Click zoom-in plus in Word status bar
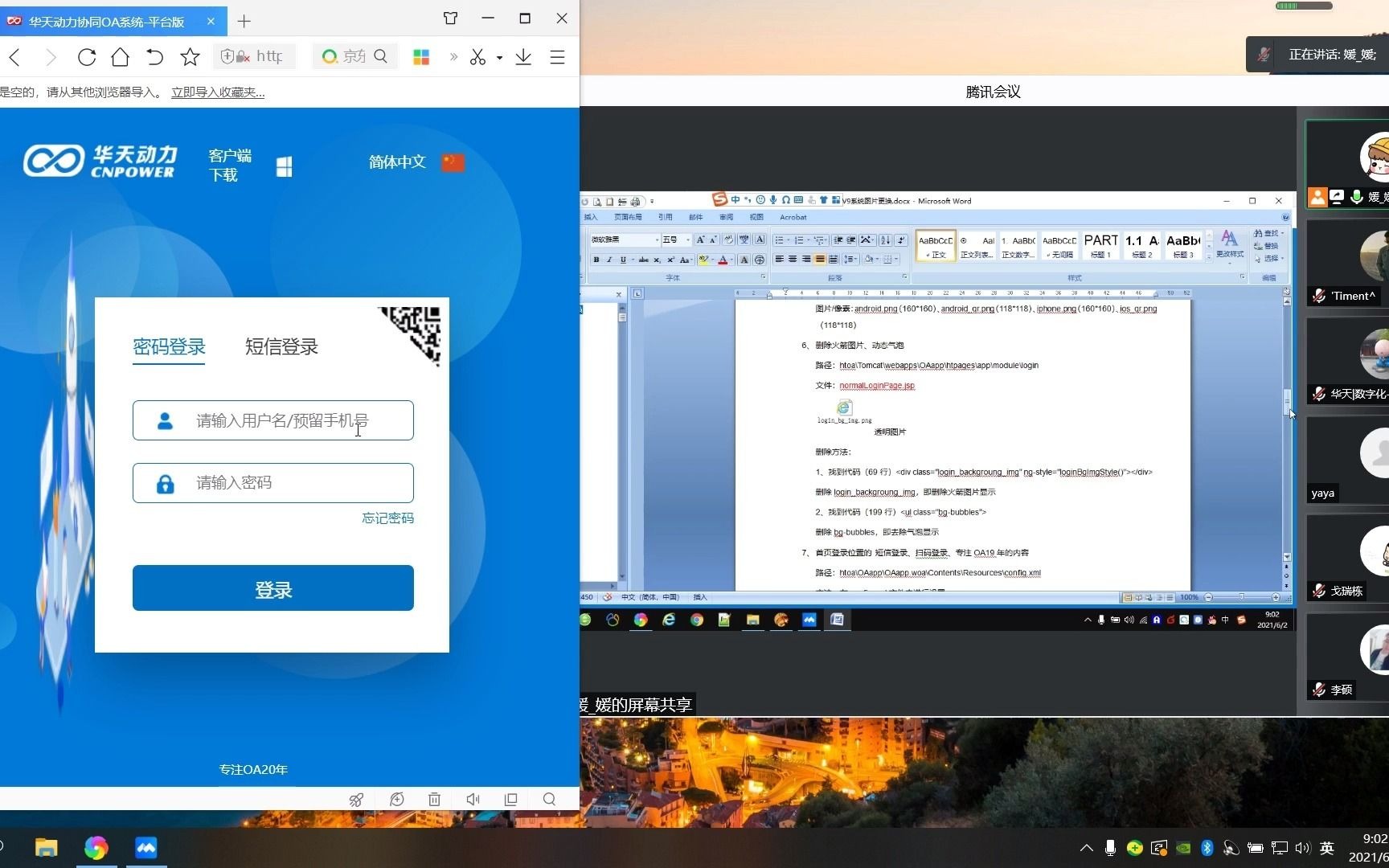The image size is (1389, 868). point(1276,597)
